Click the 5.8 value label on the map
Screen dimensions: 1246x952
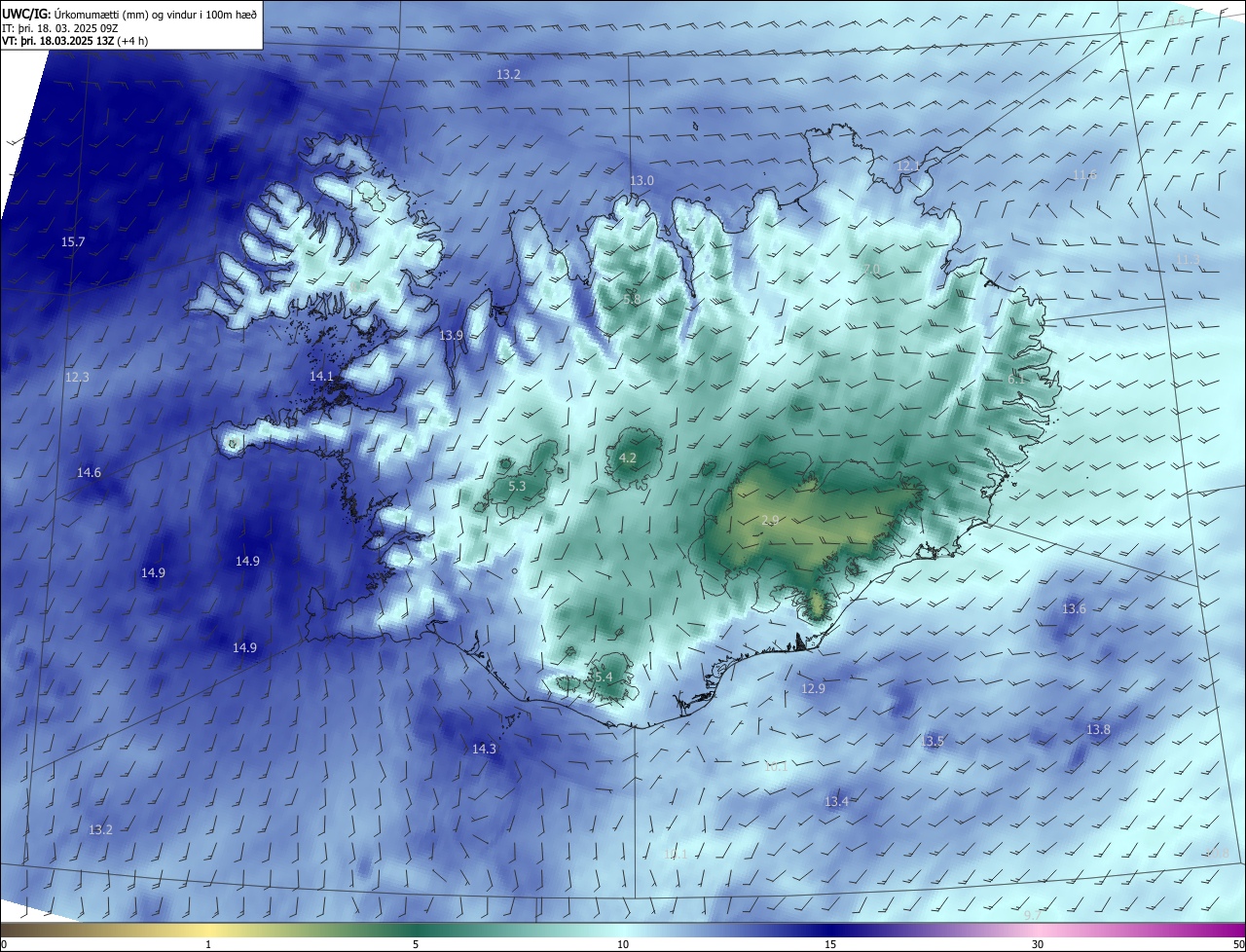[x=632, y=300]
